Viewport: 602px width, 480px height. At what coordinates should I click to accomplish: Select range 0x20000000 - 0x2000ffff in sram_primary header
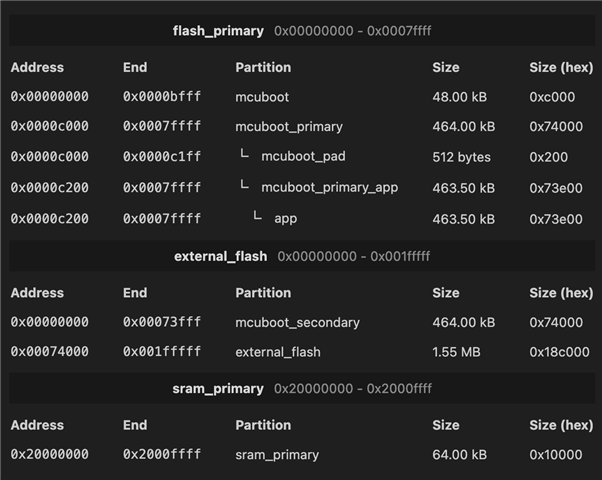point(352,389)
